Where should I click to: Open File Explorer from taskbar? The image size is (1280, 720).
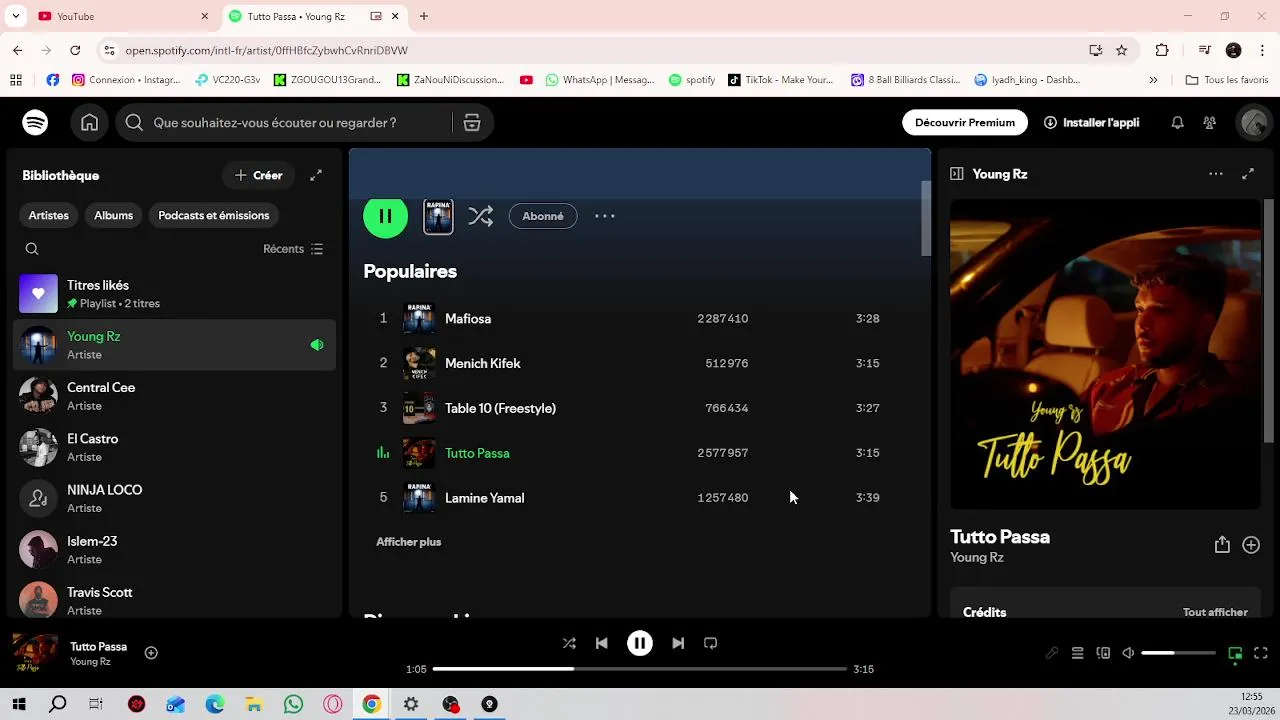(x=254, y=704)
